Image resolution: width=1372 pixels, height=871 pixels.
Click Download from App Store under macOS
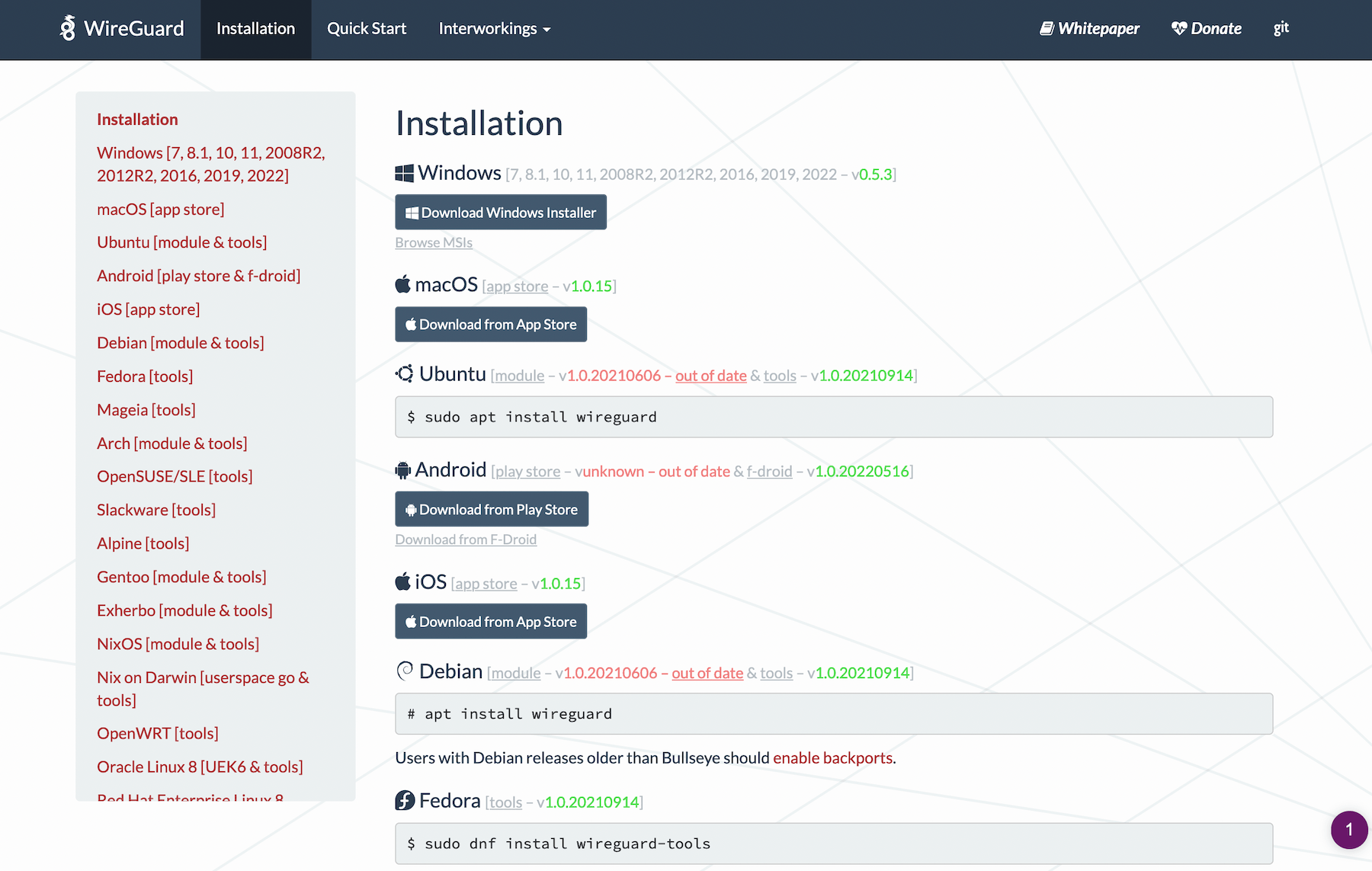coord(491,324)
